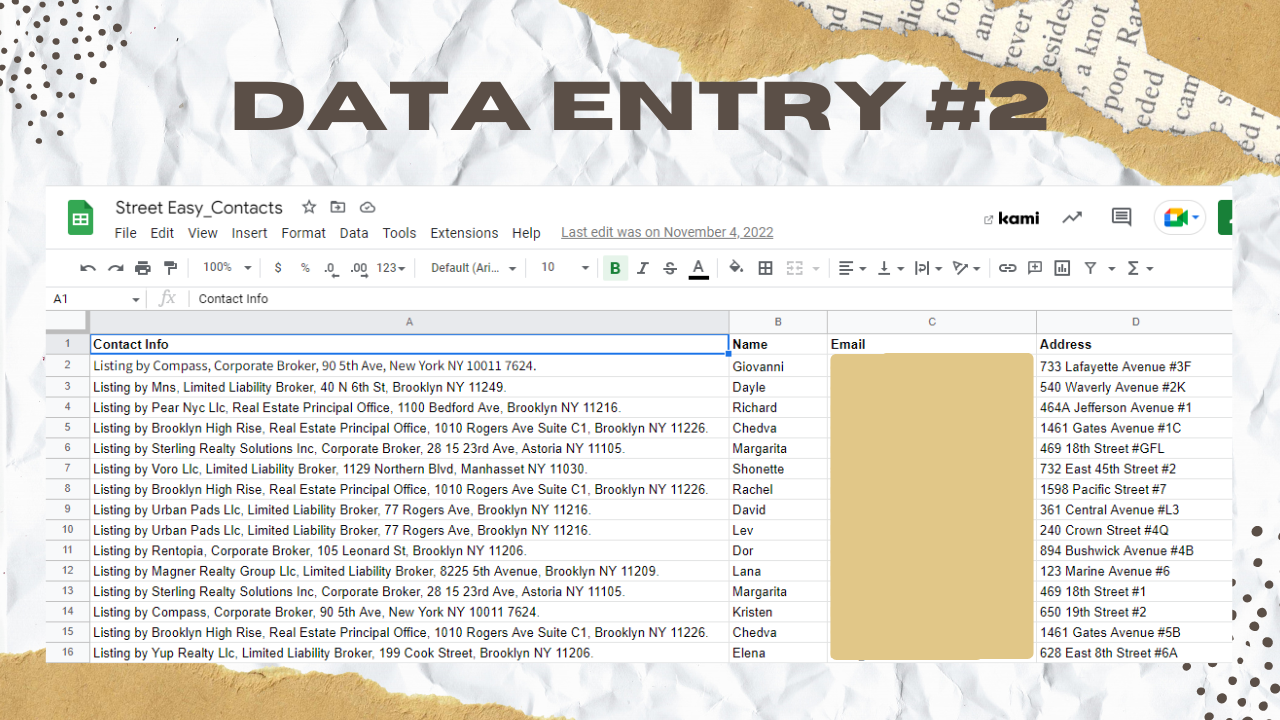This screenshot has width=1280, height=720.
Task: Open the font size 10 dropdown
Action: [565, 268]
